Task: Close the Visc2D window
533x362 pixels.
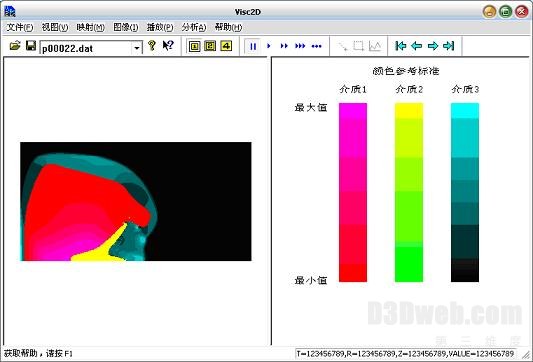Action: click(521, 12)
